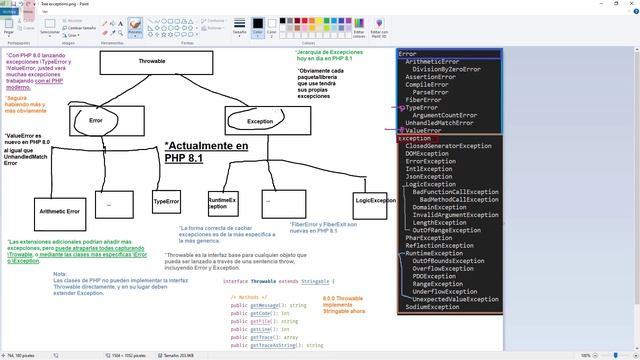Click Editar colores button
Viewport: 640px width, 360px height.
coord(359,28)
